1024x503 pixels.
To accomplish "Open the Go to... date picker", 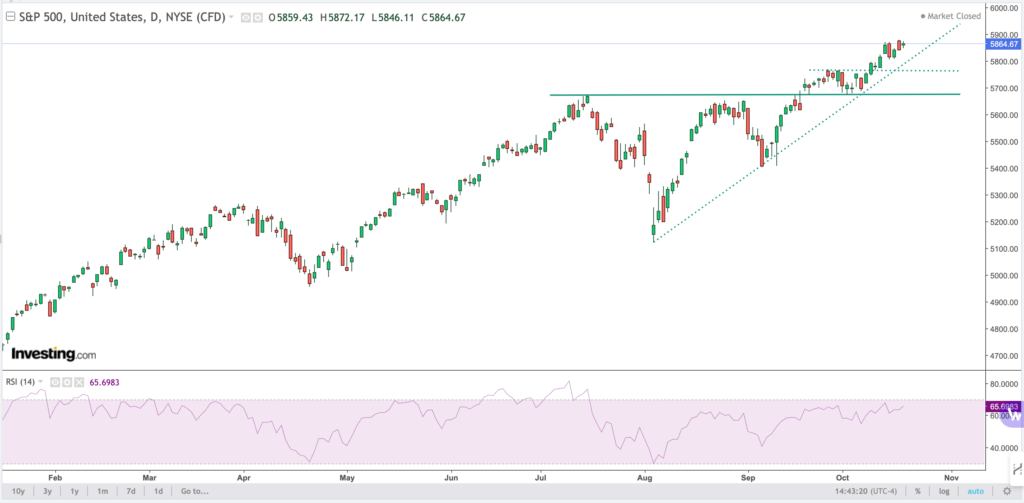I will [194, 491].
